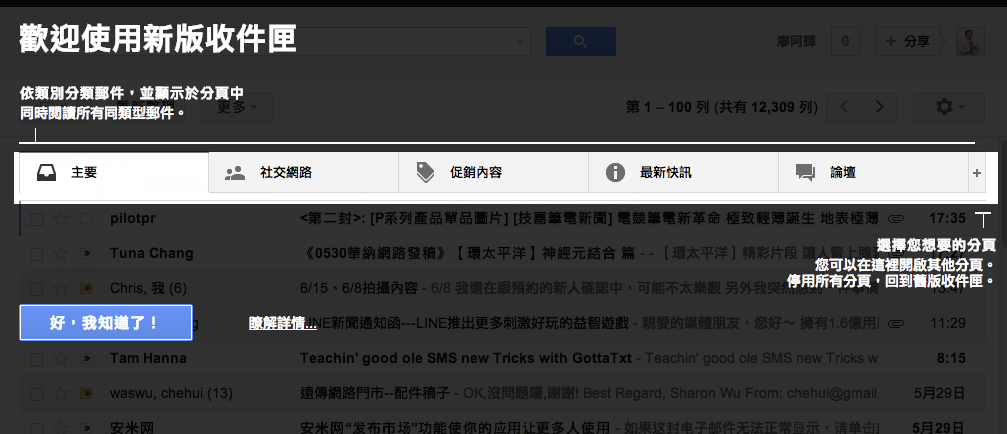Open the Teachin' good ole SMS email
1007x434 pixels.
[466, 358]
